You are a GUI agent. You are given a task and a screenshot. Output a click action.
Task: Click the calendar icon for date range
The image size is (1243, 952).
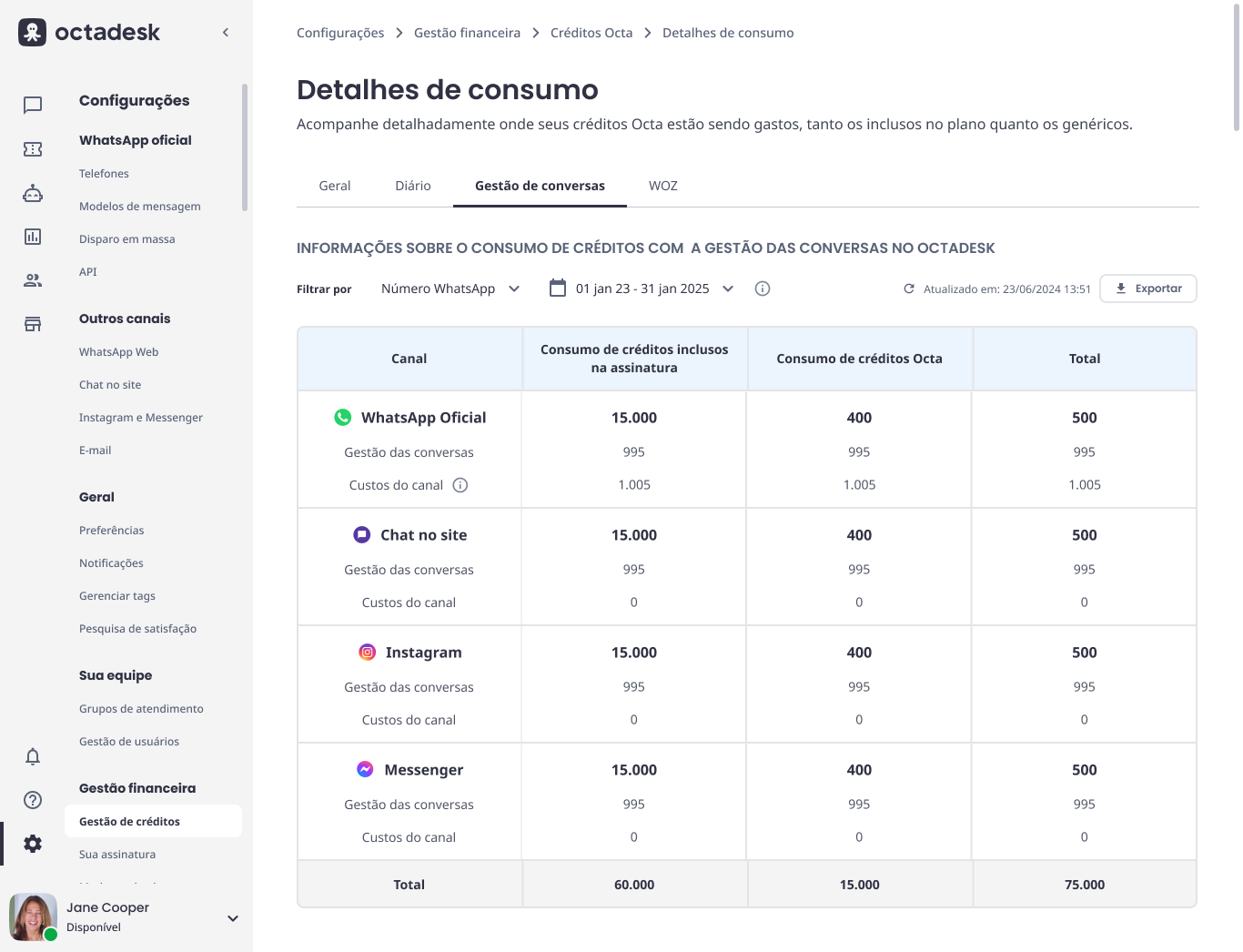point(558,289)
